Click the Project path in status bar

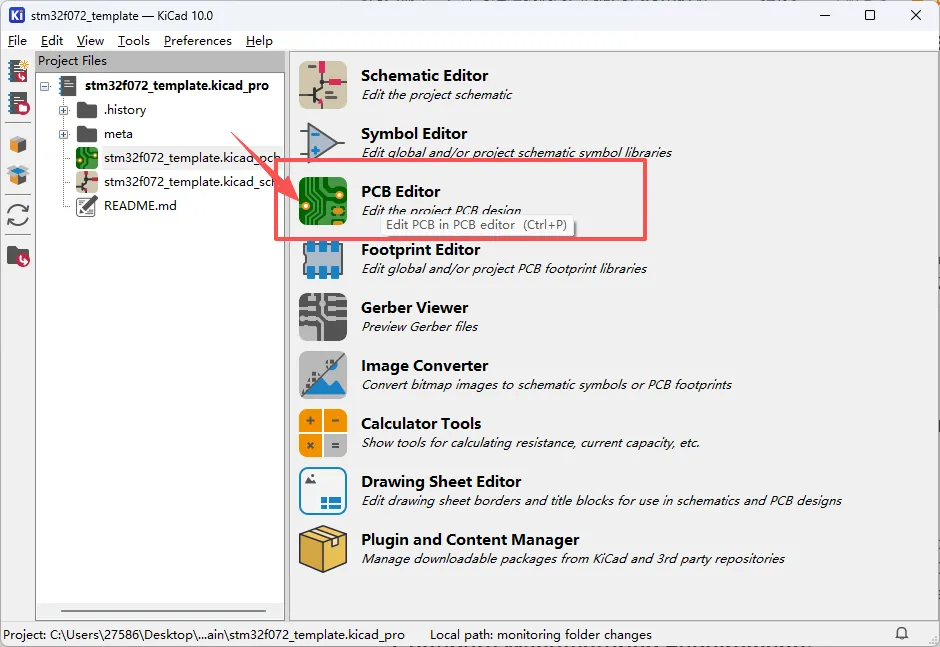pos(204,634)
